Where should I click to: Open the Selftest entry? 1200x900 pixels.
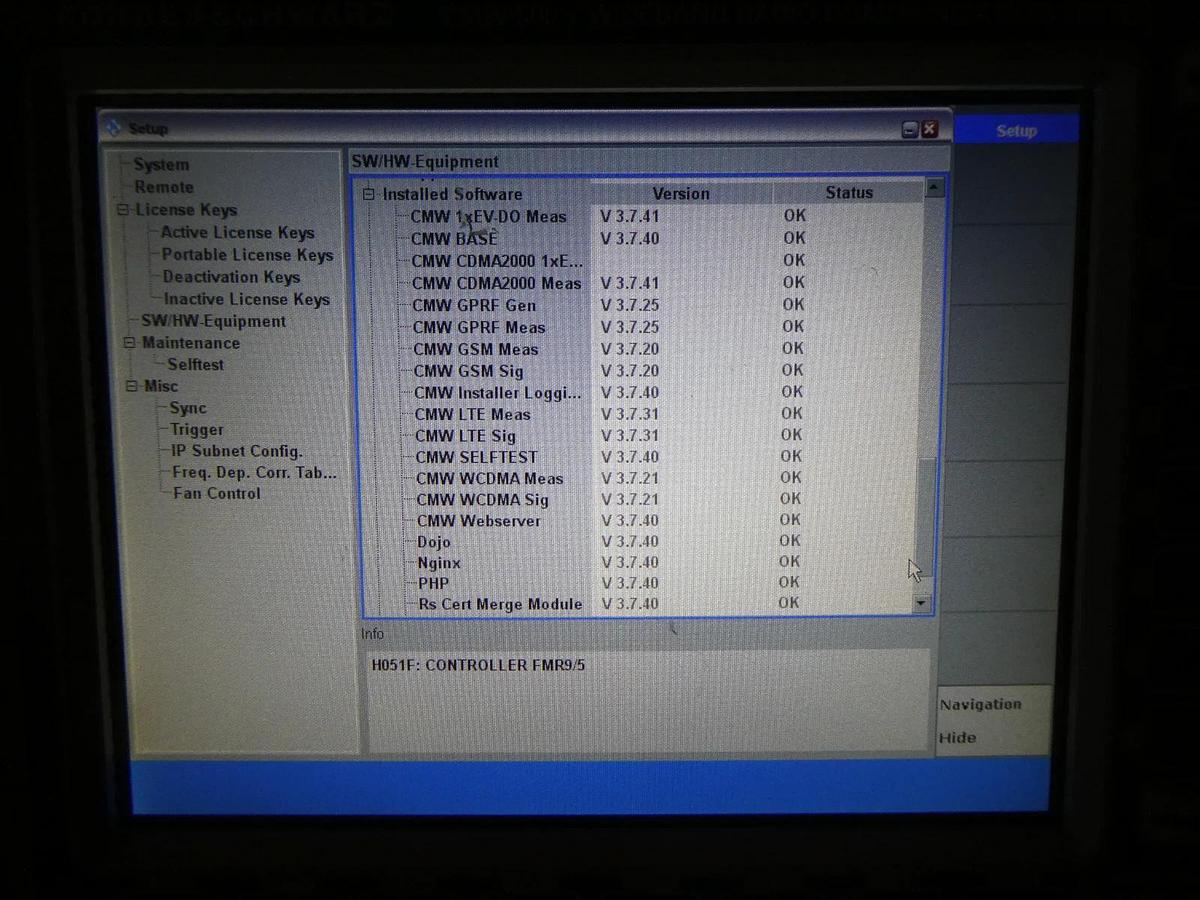pyautogui.click(x=195, y=365)
